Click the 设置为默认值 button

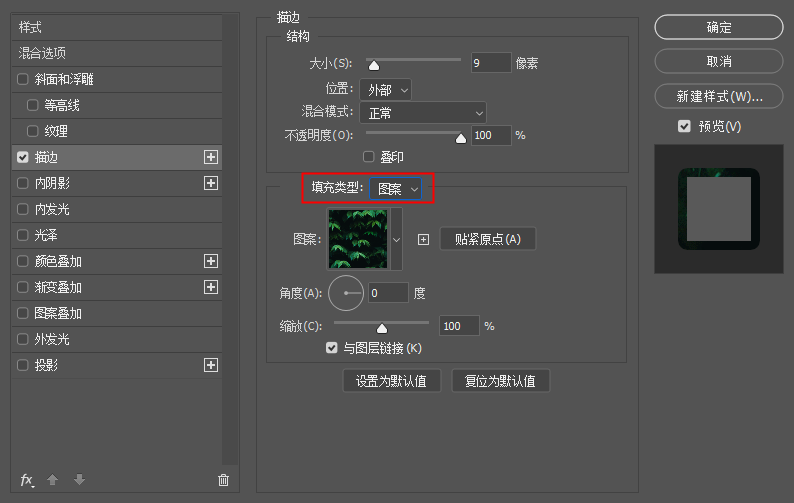(391, 381)
